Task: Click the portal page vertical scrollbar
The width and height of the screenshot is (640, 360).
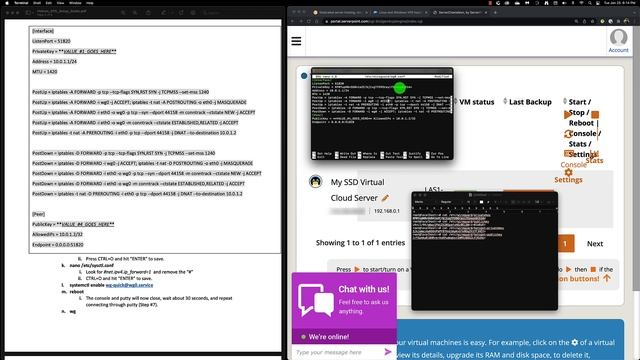Action: click(636, 159)
